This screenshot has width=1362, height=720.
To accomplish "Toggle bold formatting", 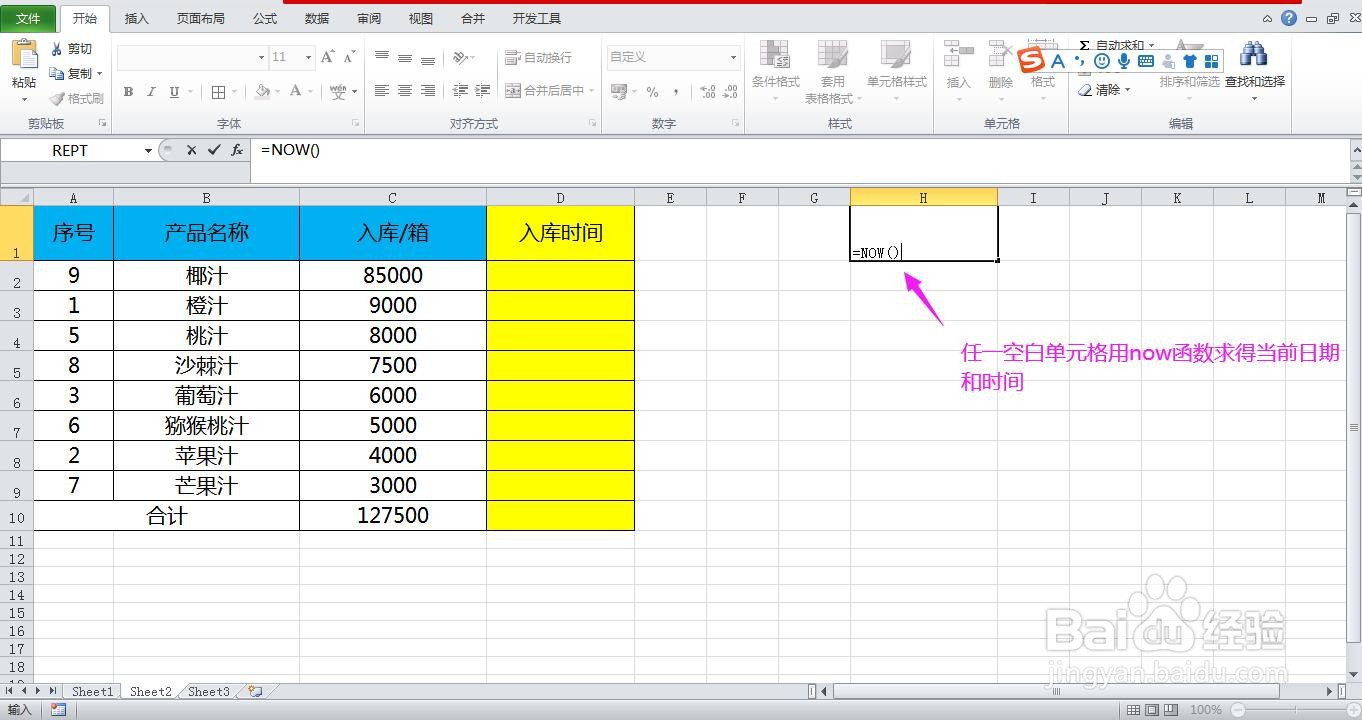I will (128, 92).
